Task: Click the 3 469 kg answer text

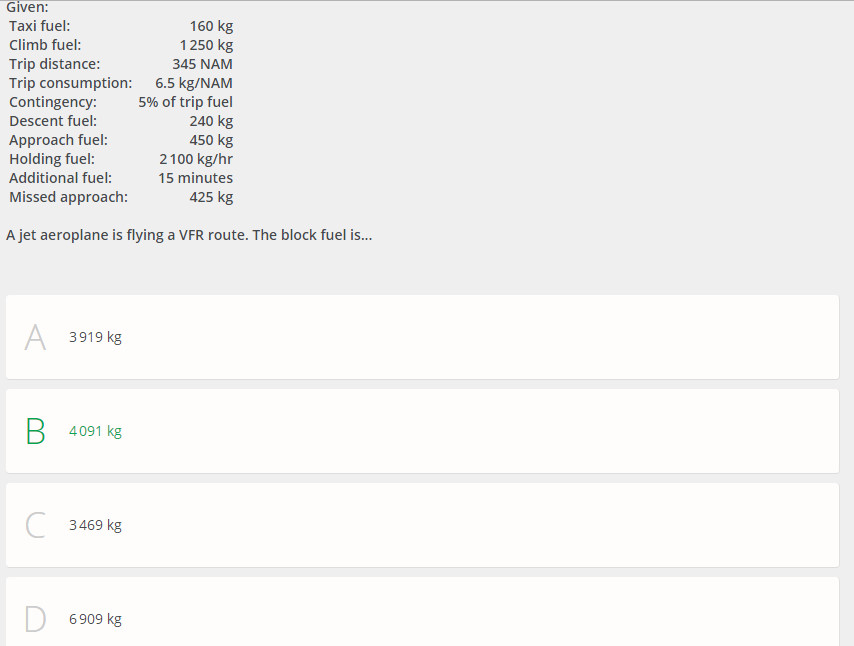Action: [x=95, y=525]
